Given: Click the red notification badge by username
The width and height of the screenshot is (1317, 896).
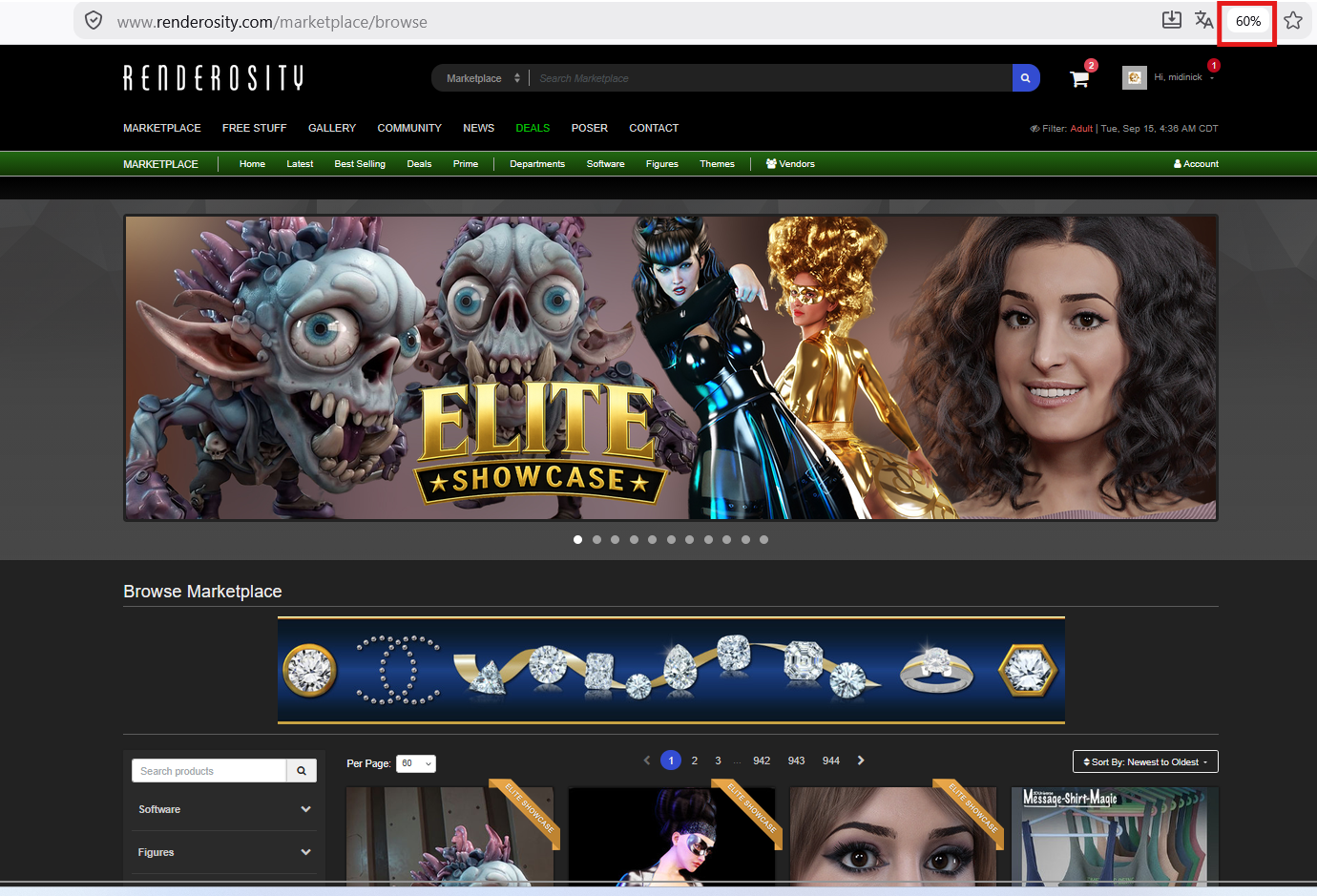Looking at the screenshot, I should pos(1213,66).
